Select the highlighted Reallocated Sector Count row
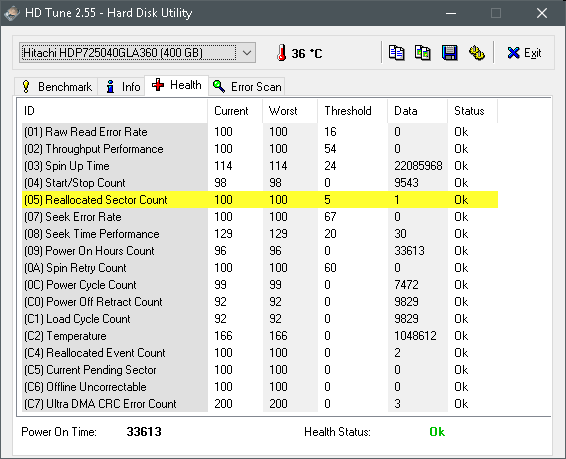566x459 pixels. click(260, 200)
